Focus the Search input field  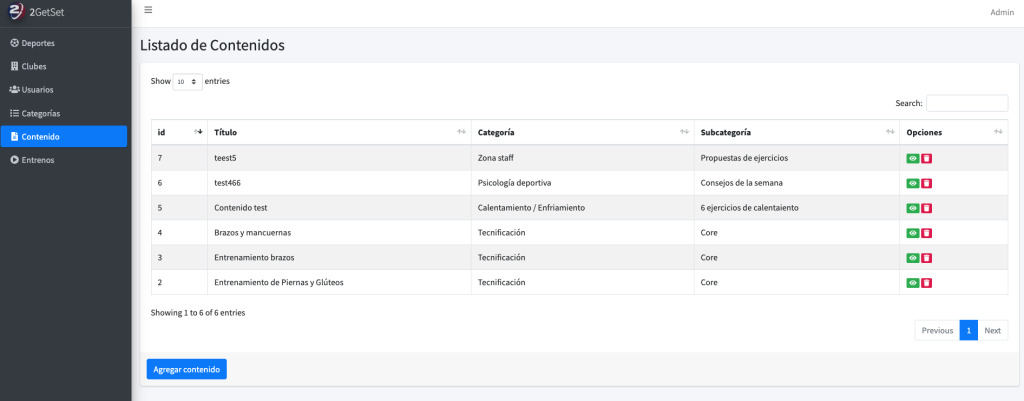(966, 103)
